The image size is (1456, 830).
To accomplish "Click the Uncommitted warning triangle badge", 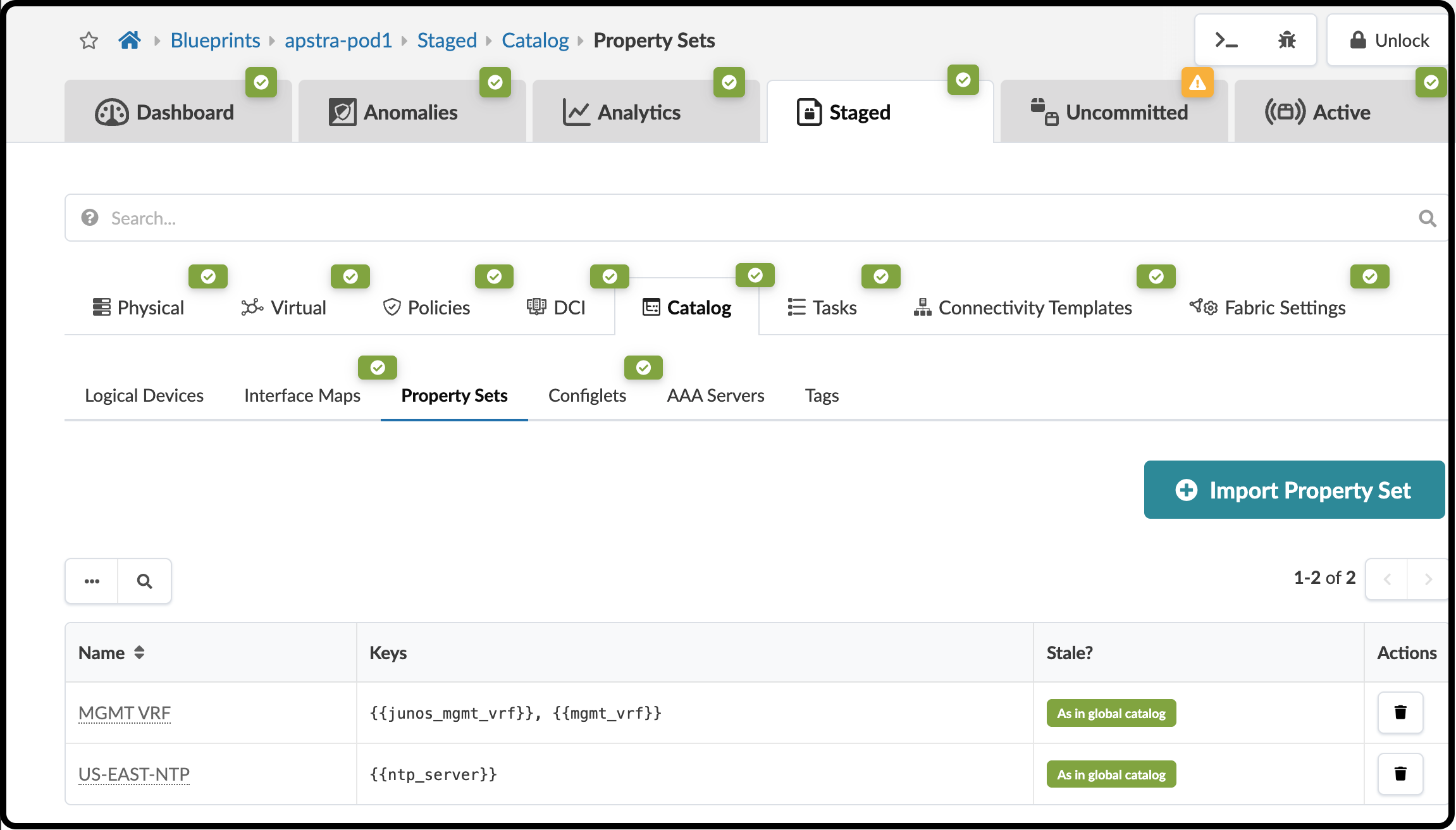I will (x=1197, y=82).
